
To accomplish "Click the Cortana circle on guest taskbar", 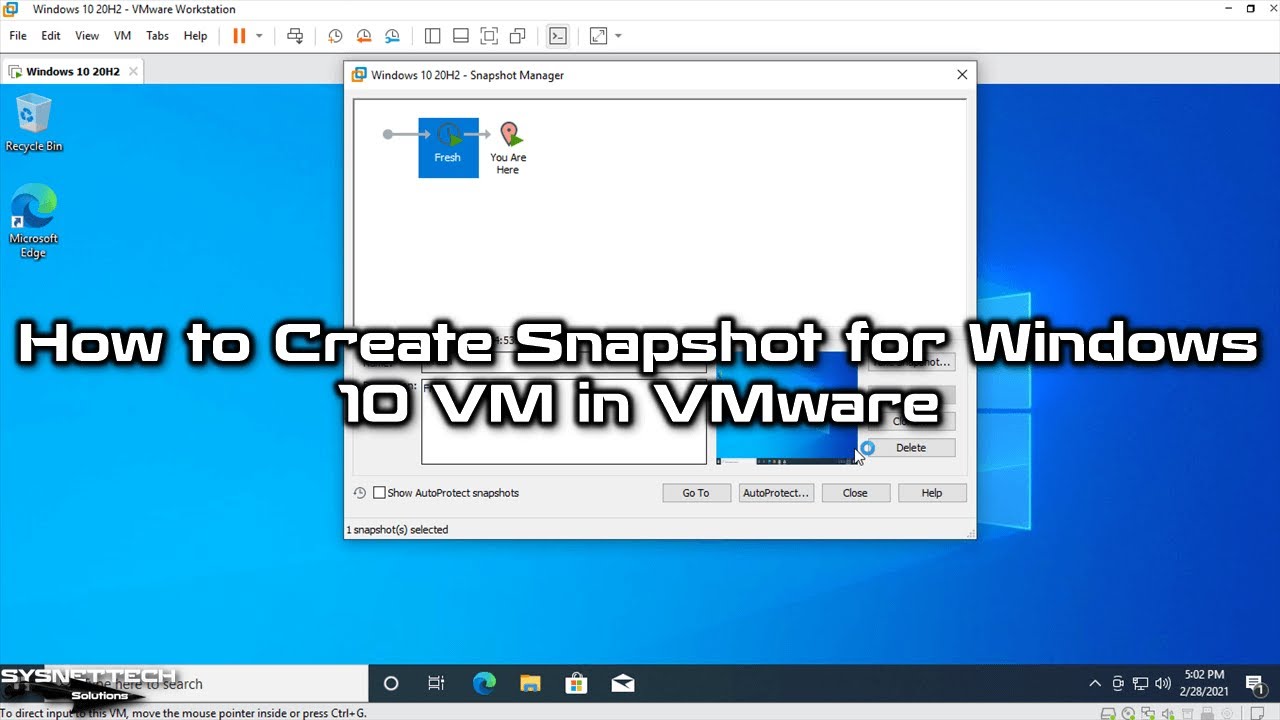I will [x=391, y=684].
